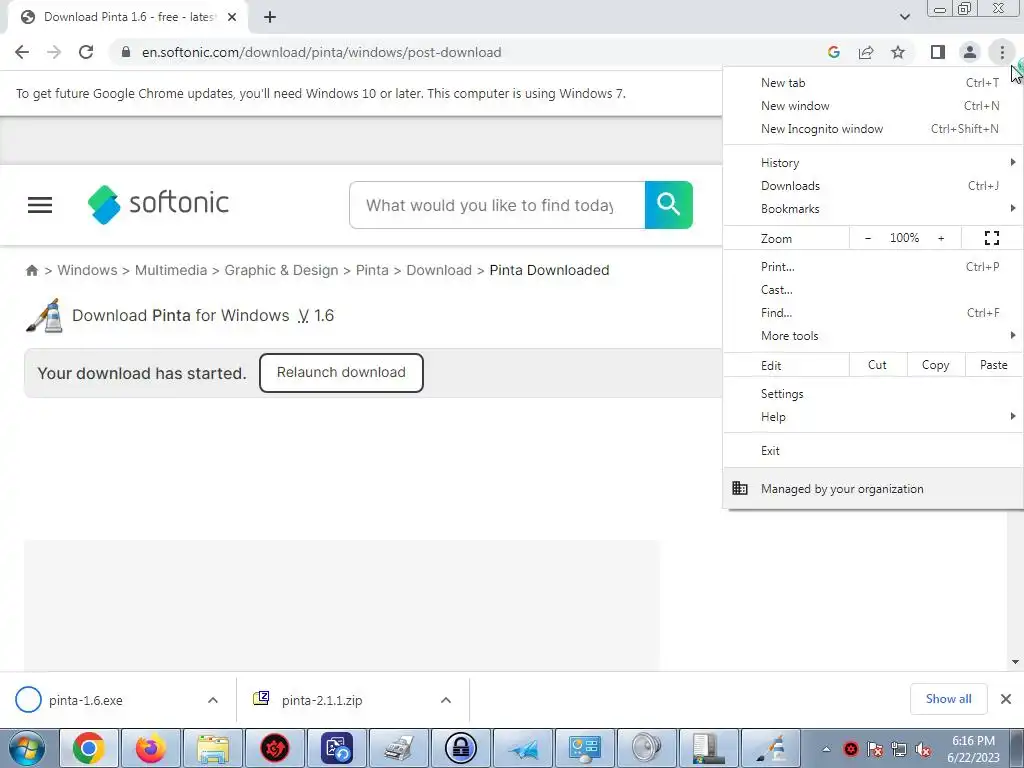
Task: Click the speaker device taskbar icon
Action: click(x=647, y=748)
